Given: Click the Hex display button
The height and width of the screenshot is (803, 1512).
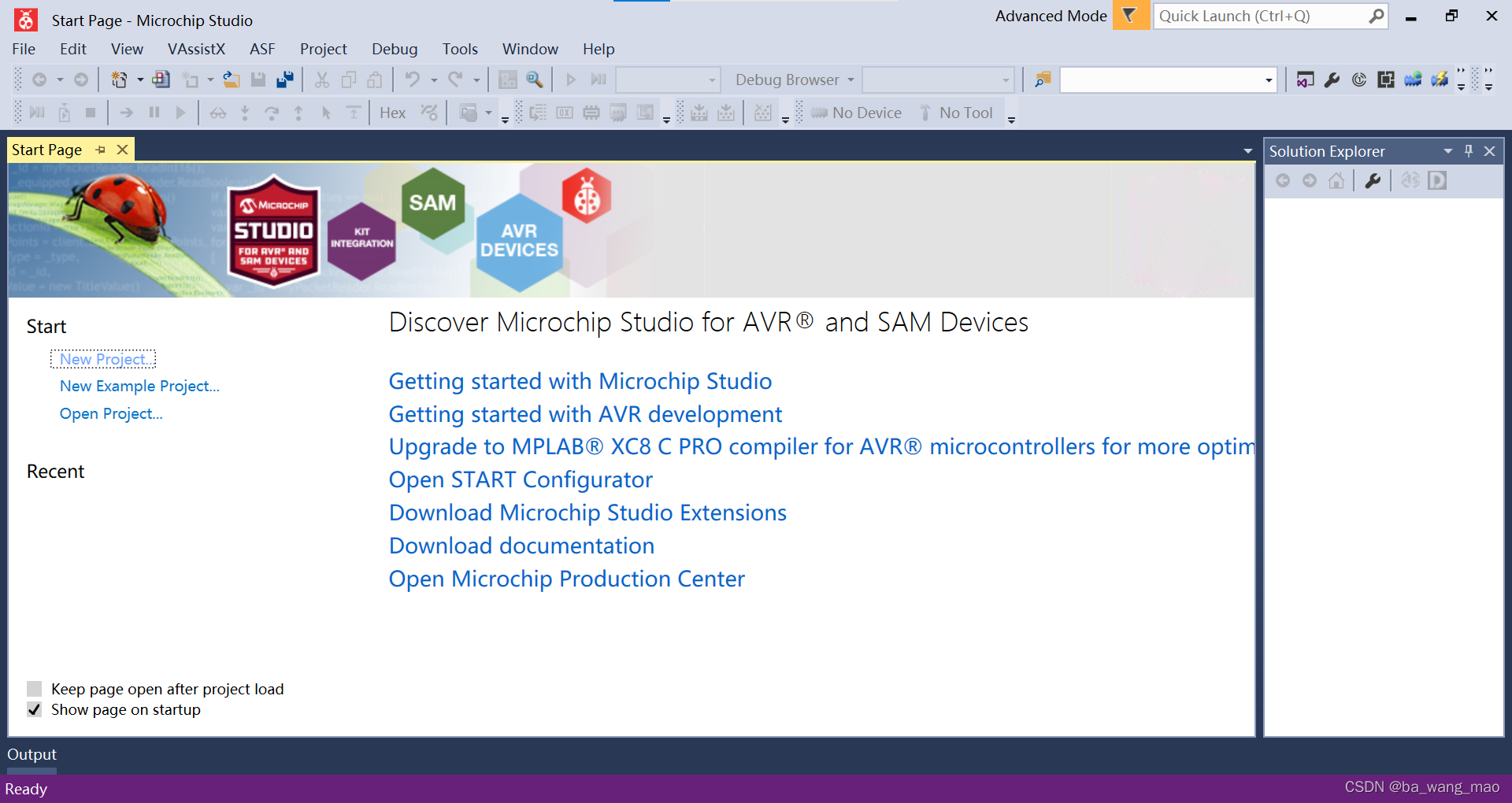Looking at the screenshot, I should (393, 113).
